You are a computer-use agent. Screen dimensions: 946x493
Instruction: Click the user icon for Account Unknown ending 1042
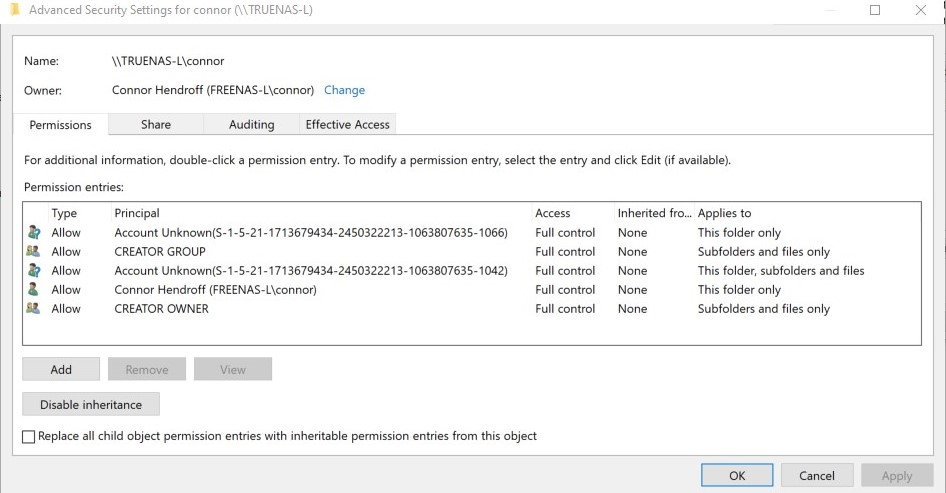(x=33, y=271)
